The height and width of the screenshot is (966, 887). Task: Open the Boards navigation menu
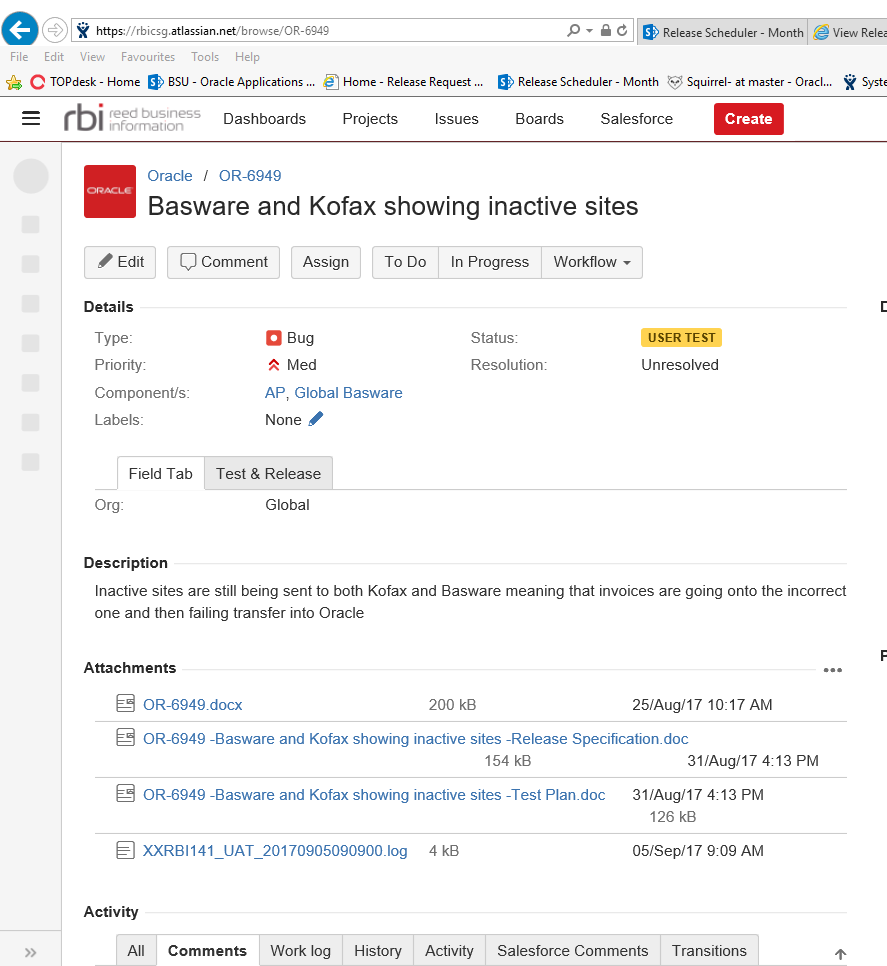click(540, 119)
